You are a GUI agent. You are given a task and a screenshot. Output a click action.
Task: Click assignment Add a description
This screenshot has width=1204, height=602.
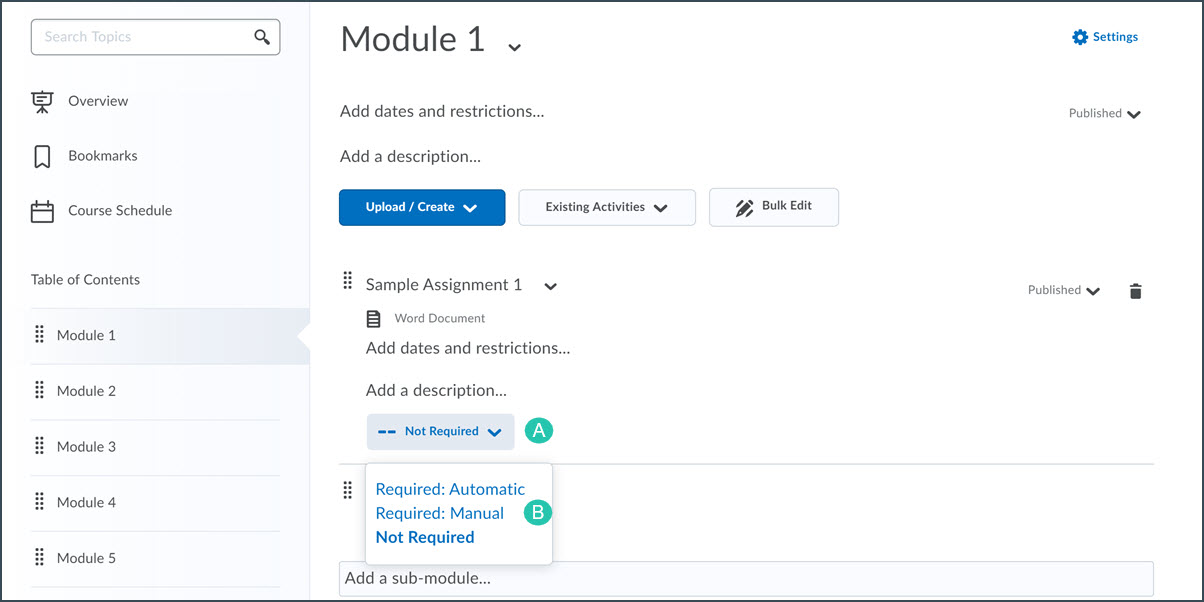[x=436, y=391]
